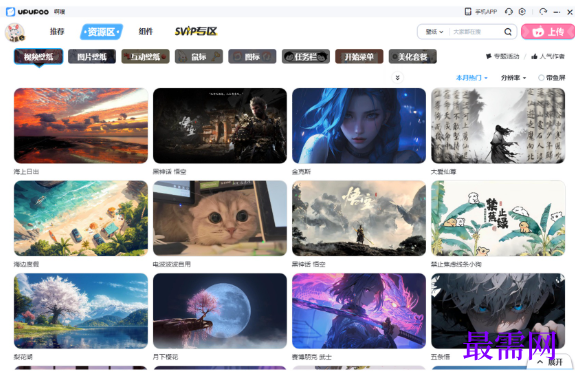Open customer service headset icon
The width and height of the screenshot is (575, 377).
pyautogui.click(x=509, y=12)
